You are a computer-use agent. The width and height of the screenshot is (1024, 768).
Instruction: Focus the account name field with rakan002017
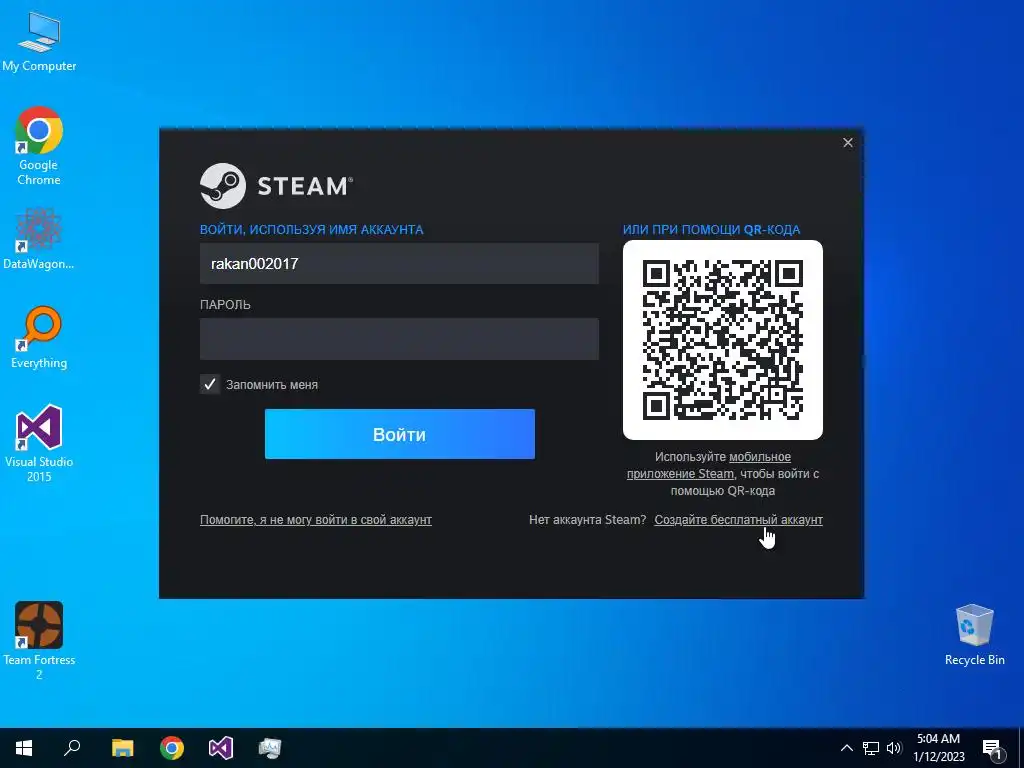(399, 264)
